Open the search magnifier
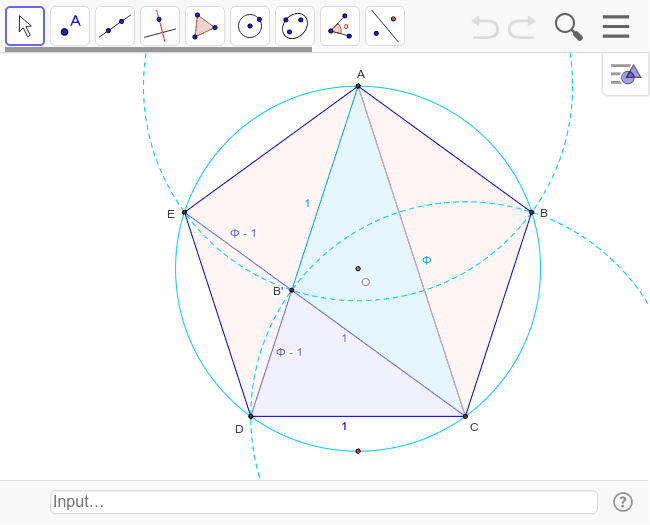Viewport: 650px width, 525px height. 569,27
